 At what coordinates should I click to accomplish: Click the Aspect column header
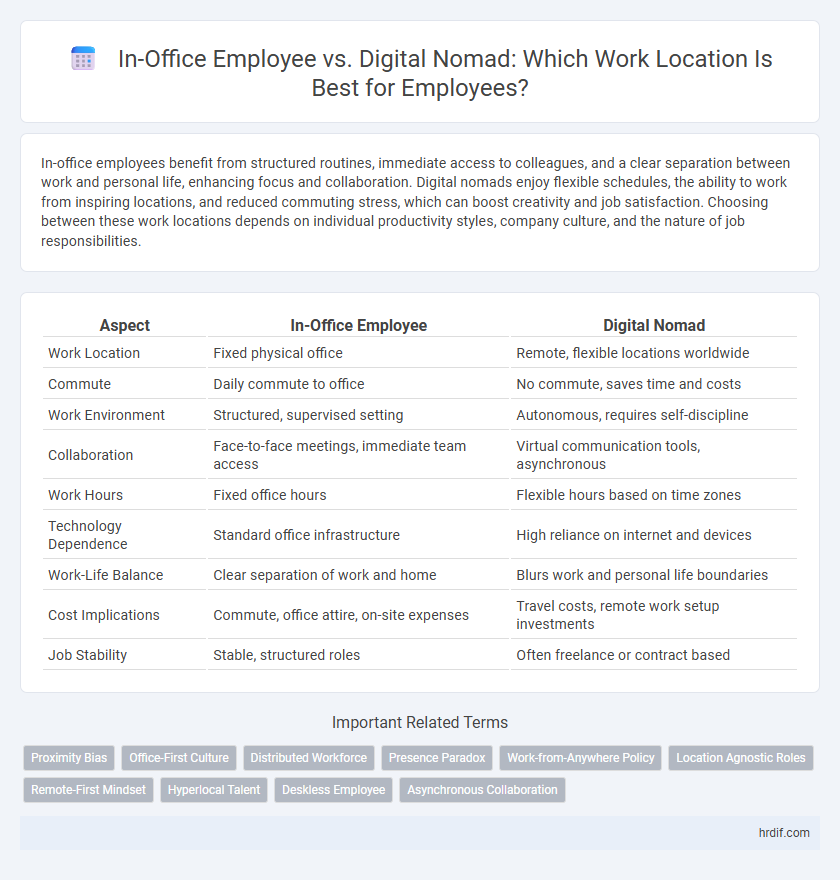[x=125, y=326]
